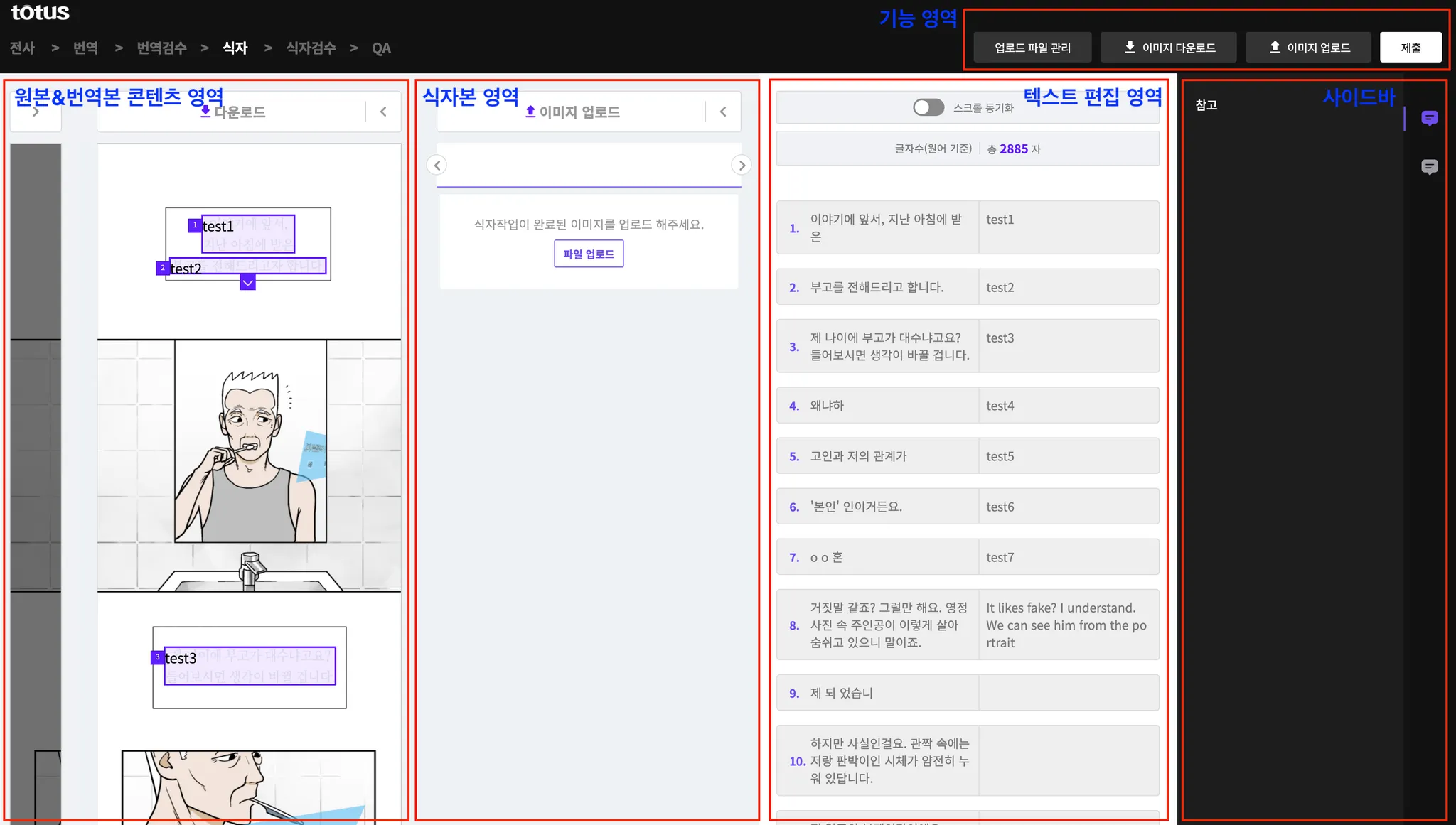
Task: Click the 제출 submit button
Action: (1410, 48)
